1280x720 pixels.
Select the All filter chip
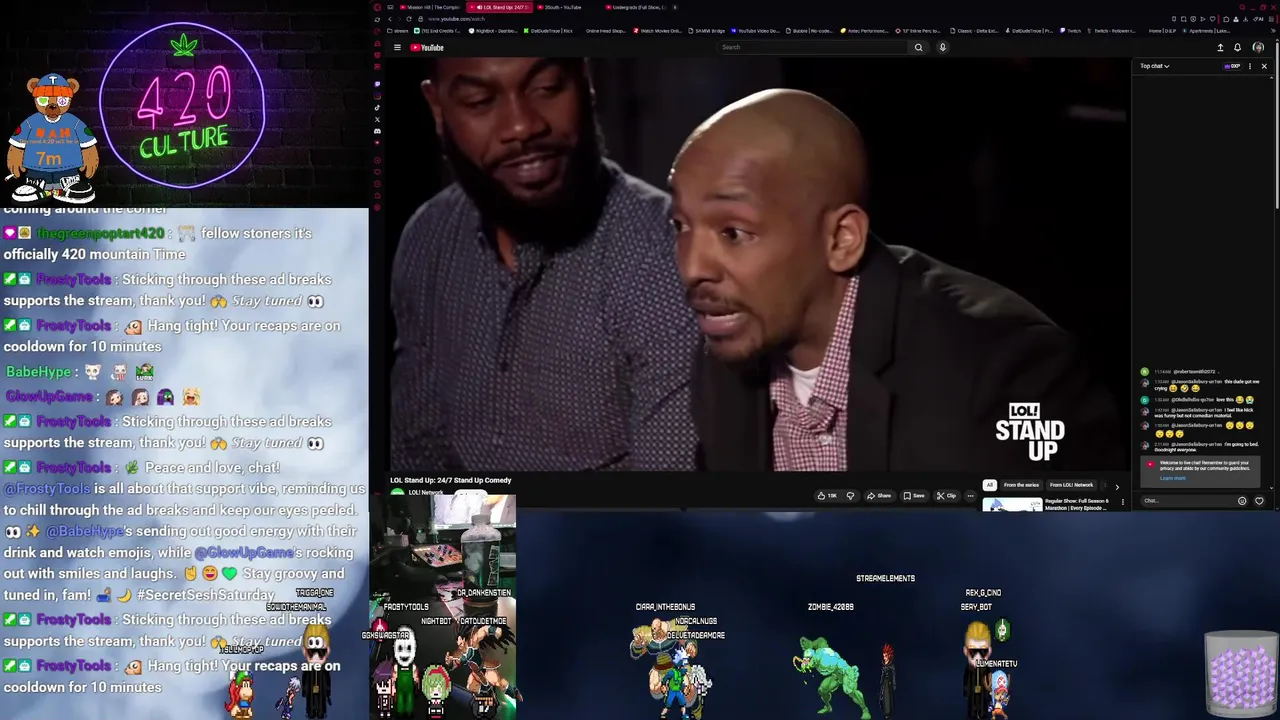point(989,485)
